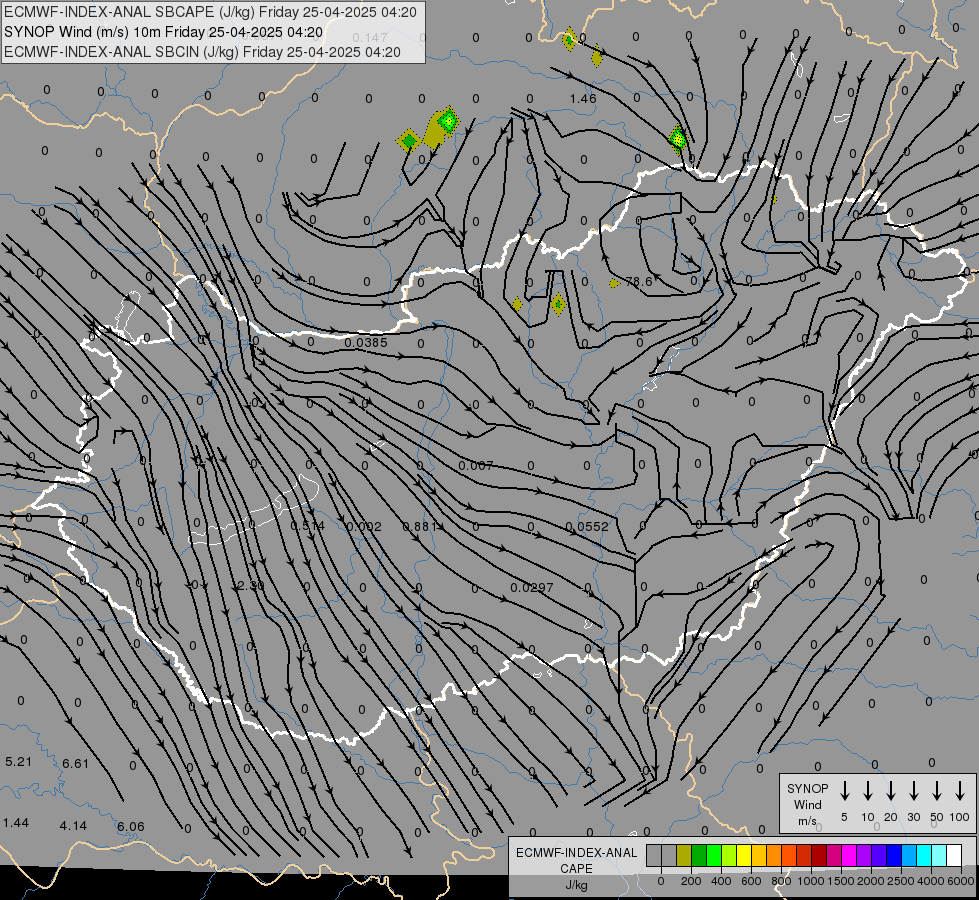
Task: Click the 0.0297 value on the map
Action: pyautogui.click(x=531, y=588)
